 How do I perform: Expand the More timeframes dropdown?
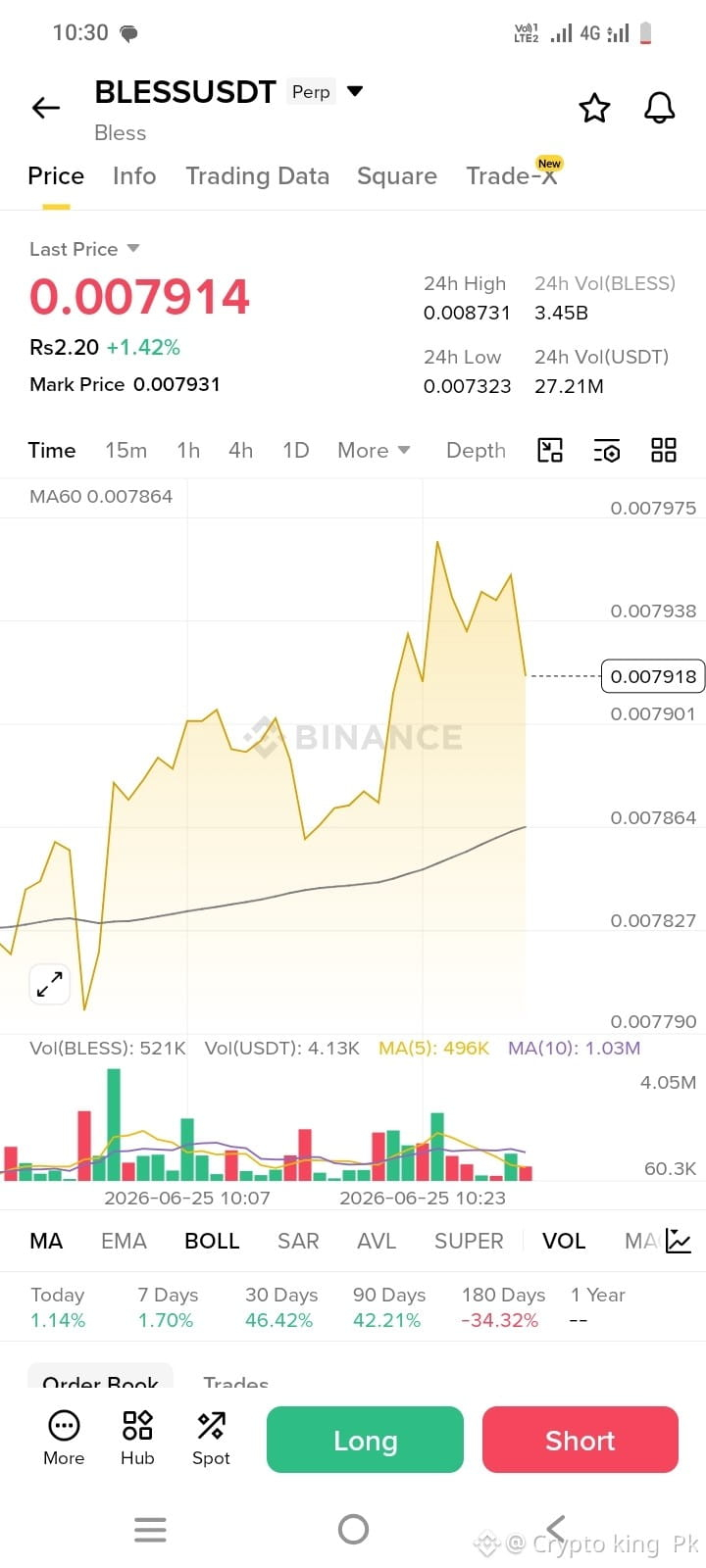(374, 450)
